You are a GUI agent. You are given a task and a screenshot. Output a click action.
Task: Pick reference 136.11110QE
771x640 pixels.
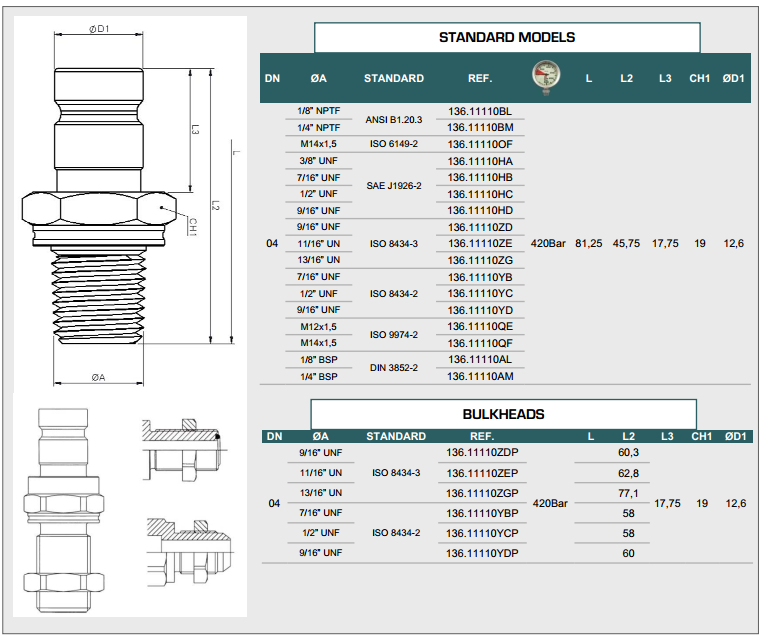coord(479,327)
